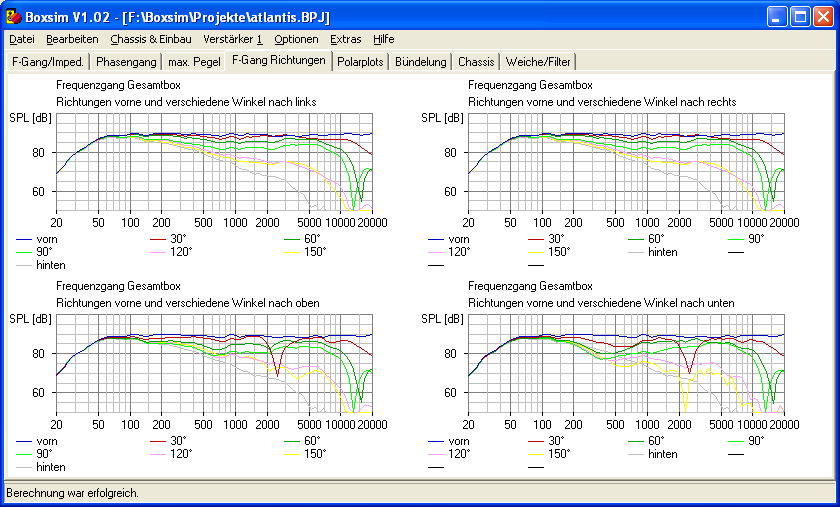840x507 pixels.
Task: Open the Bearbeiten menu
Action: pos(72,39)
